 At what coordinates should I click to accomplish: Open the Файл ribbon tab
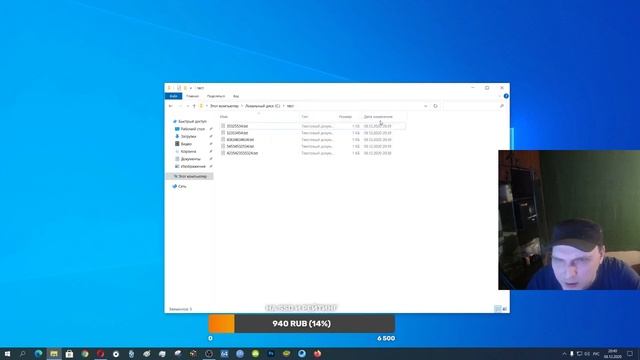click(173, 96)
